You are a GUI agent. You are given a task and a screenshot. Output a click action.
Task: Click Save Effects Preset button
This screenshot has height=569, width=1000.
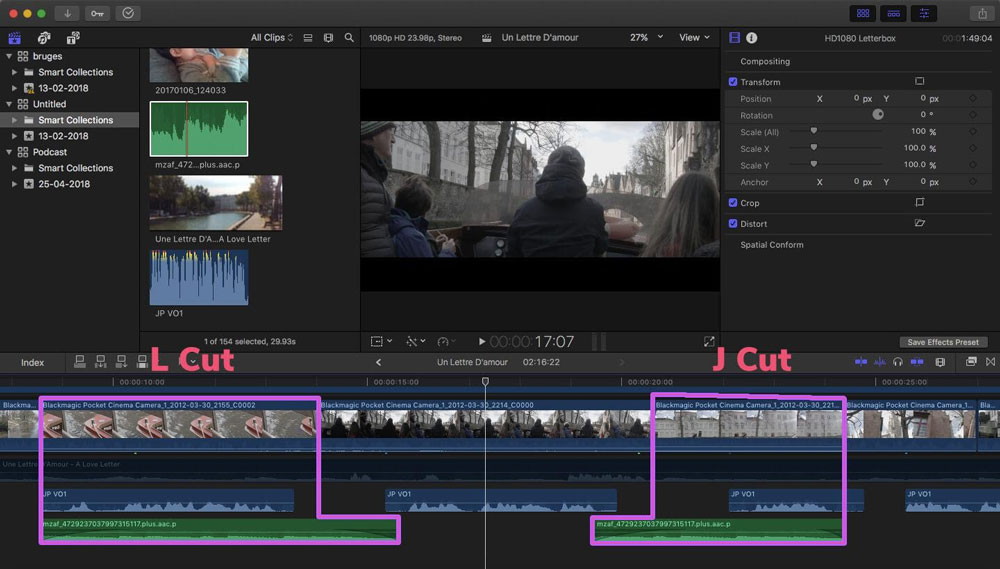[x=943, y=342]
